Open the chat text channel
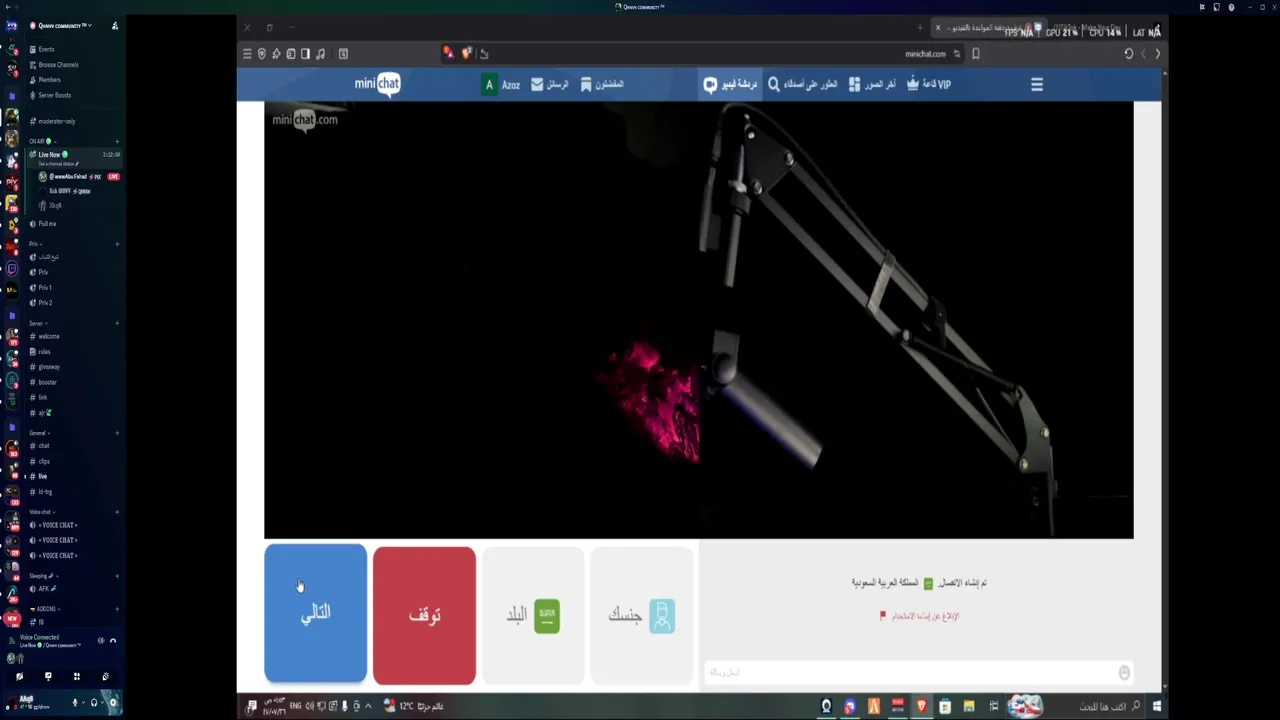The height and width of the screenshot is (720, 1280). (x=43, y=446)
